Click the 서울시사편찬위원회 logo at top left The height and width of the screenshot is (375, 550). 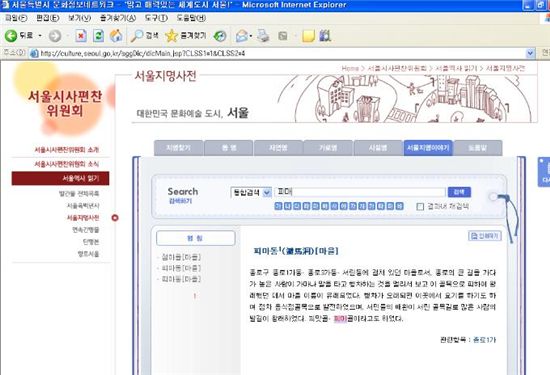(65, 103)
